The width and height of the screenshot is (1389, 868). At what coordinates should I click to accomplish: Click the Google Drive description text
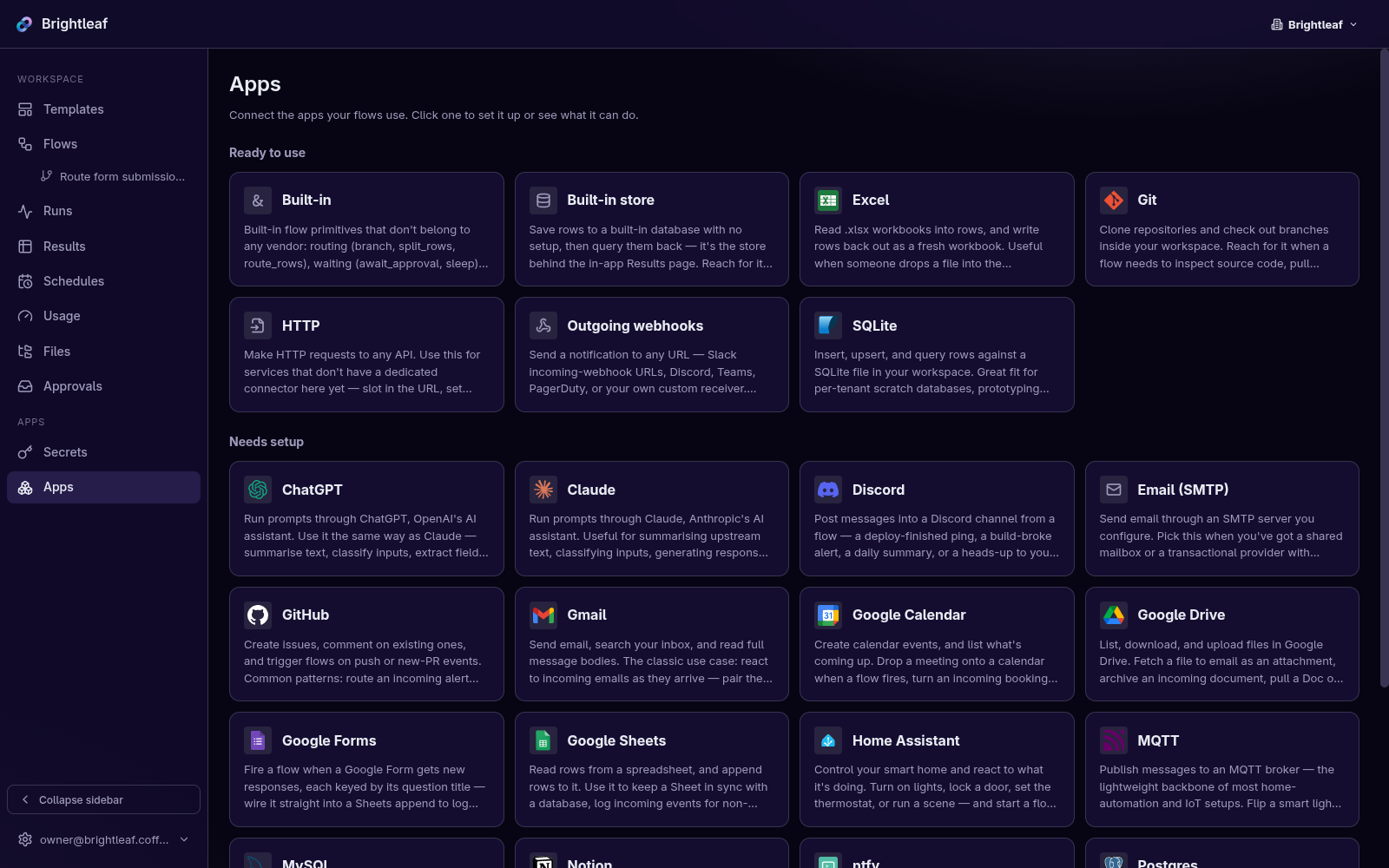(x=1221, y=661)
